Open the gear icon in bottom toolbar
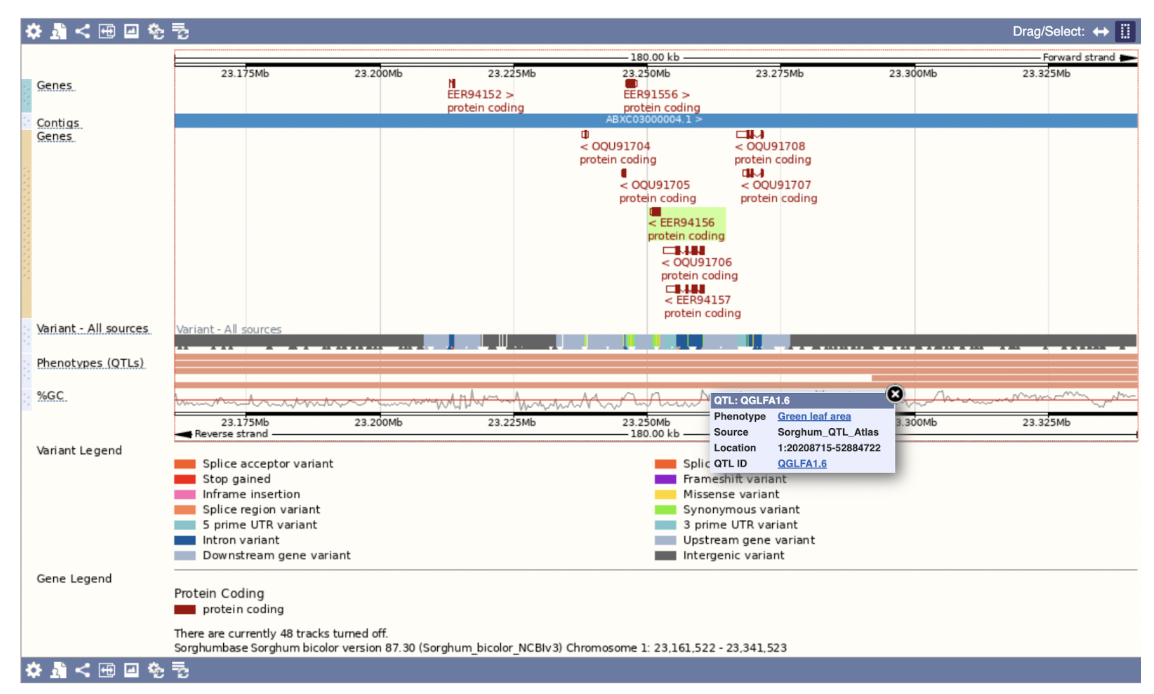This screenshot has height=694, width=1154. [x=33, y=671]
